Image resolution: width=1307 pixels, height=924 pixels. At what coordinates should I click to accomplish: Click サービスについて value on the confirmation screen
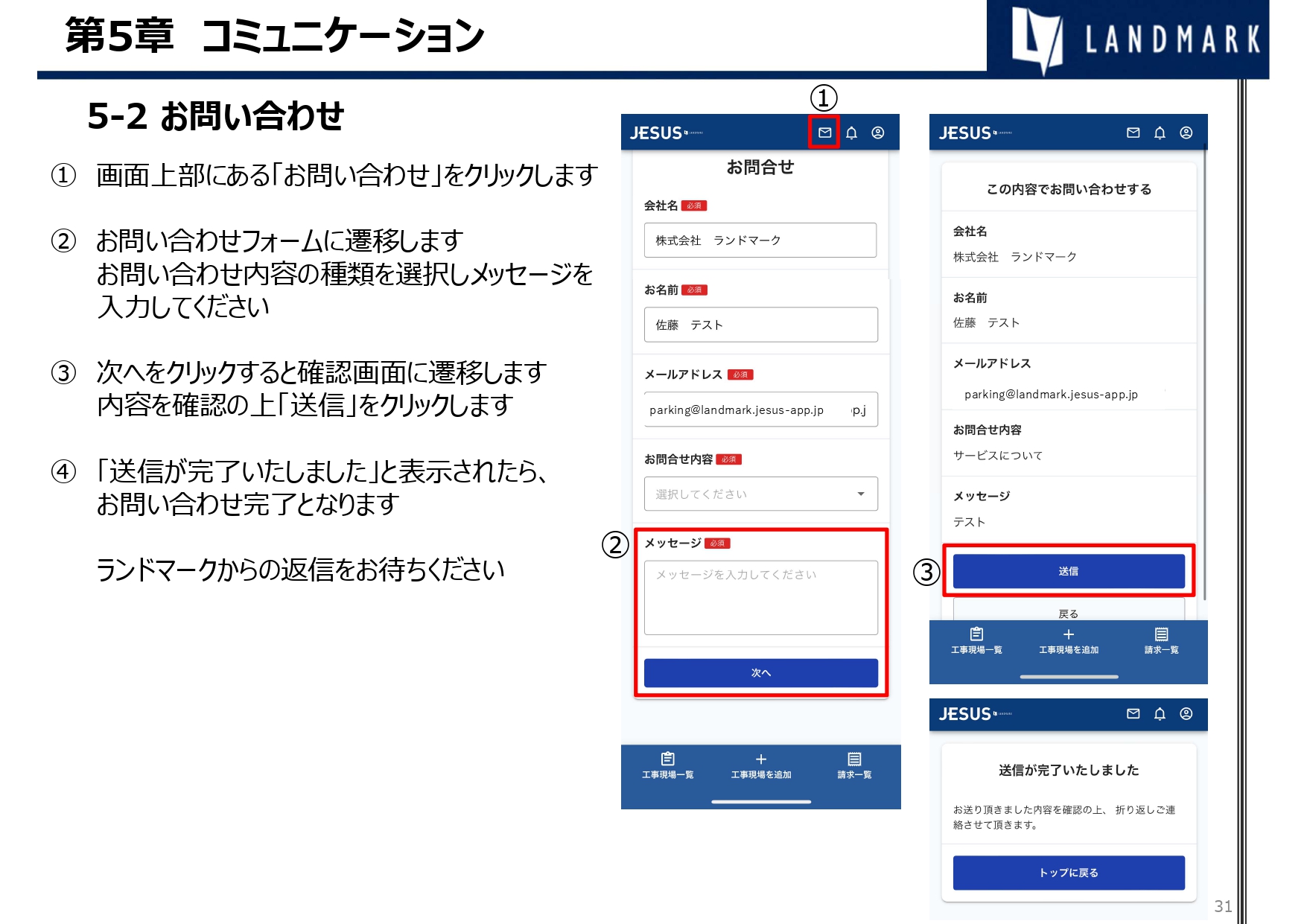(x=998, y=455)
